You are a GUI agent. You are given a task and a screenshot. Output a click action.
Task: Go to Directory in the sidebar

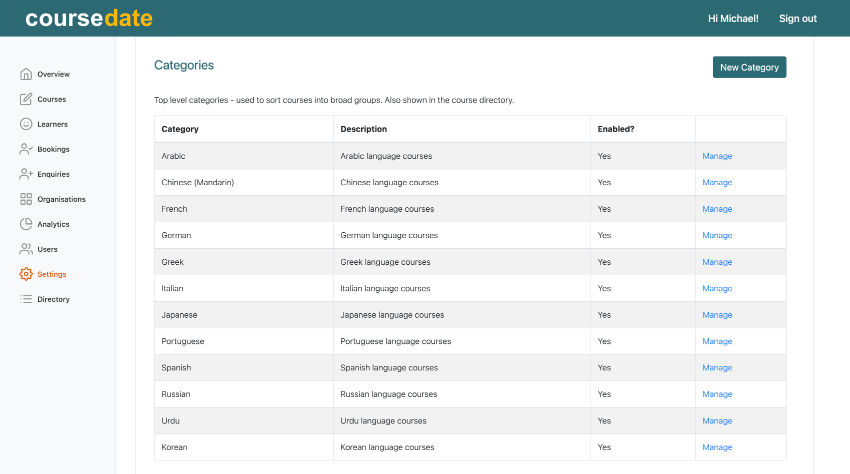pyautogui.click(x=53, y=299)
